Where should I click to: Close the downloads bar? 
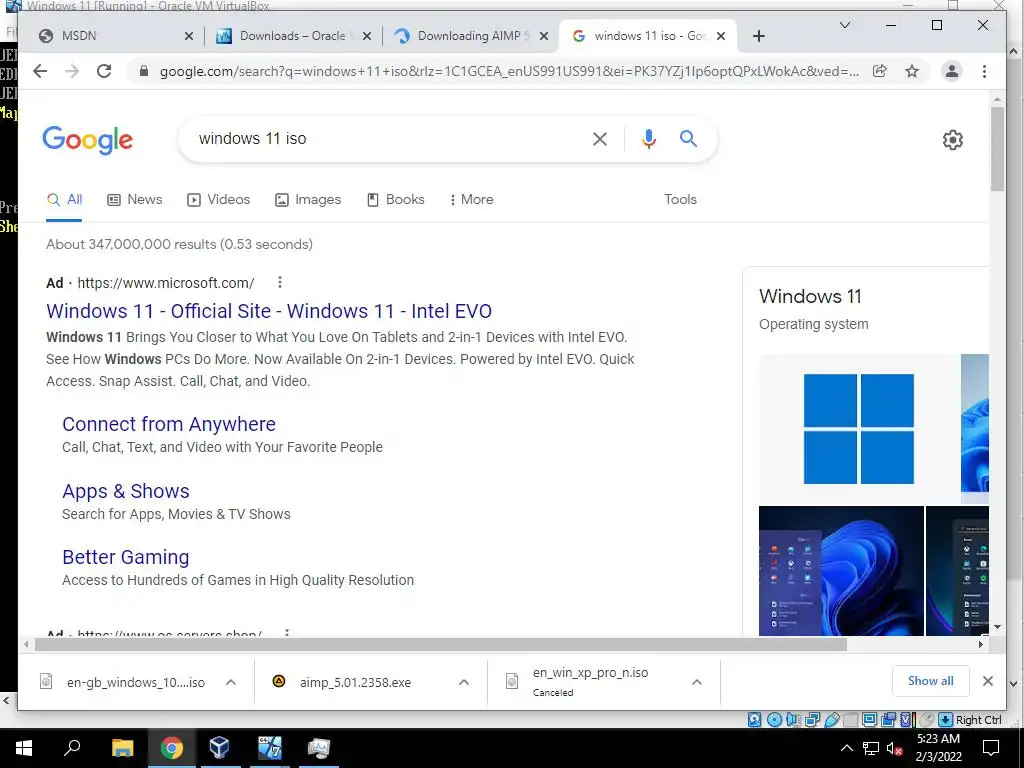987,681
